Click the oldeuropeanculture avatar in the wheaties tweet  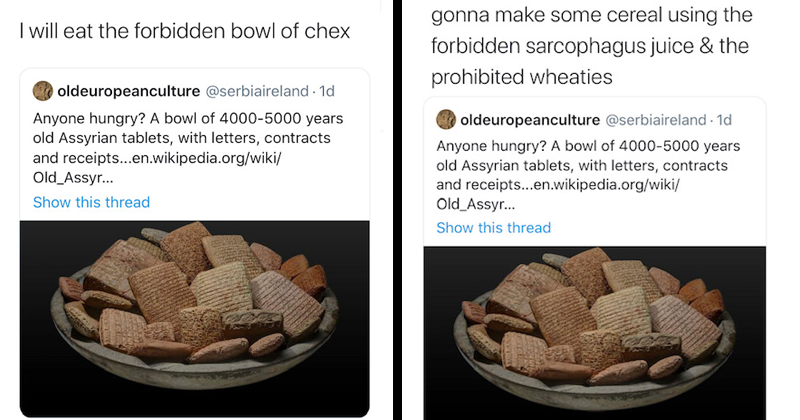(447, 120)
